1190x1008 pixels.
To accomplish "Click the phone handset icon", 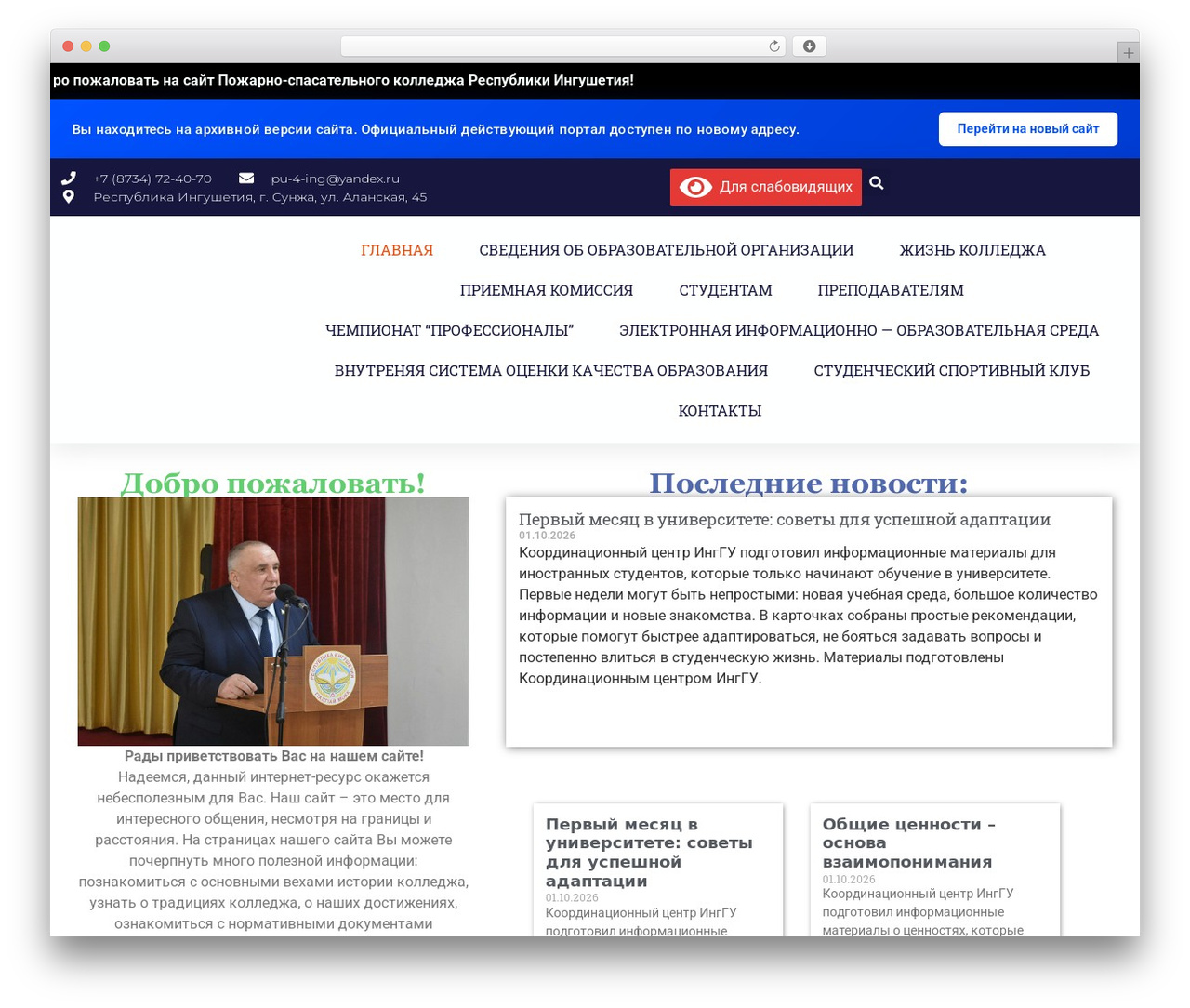I will pos(69,179).
